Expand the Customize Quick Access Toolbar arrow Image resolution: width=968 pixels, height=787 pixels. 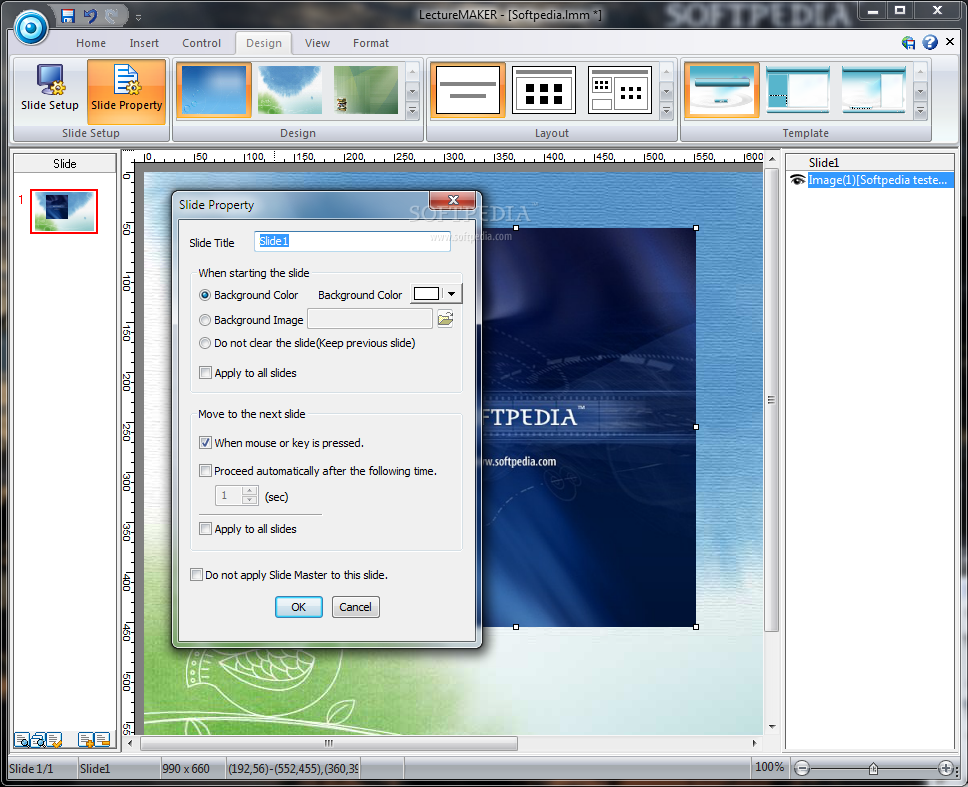138,17
